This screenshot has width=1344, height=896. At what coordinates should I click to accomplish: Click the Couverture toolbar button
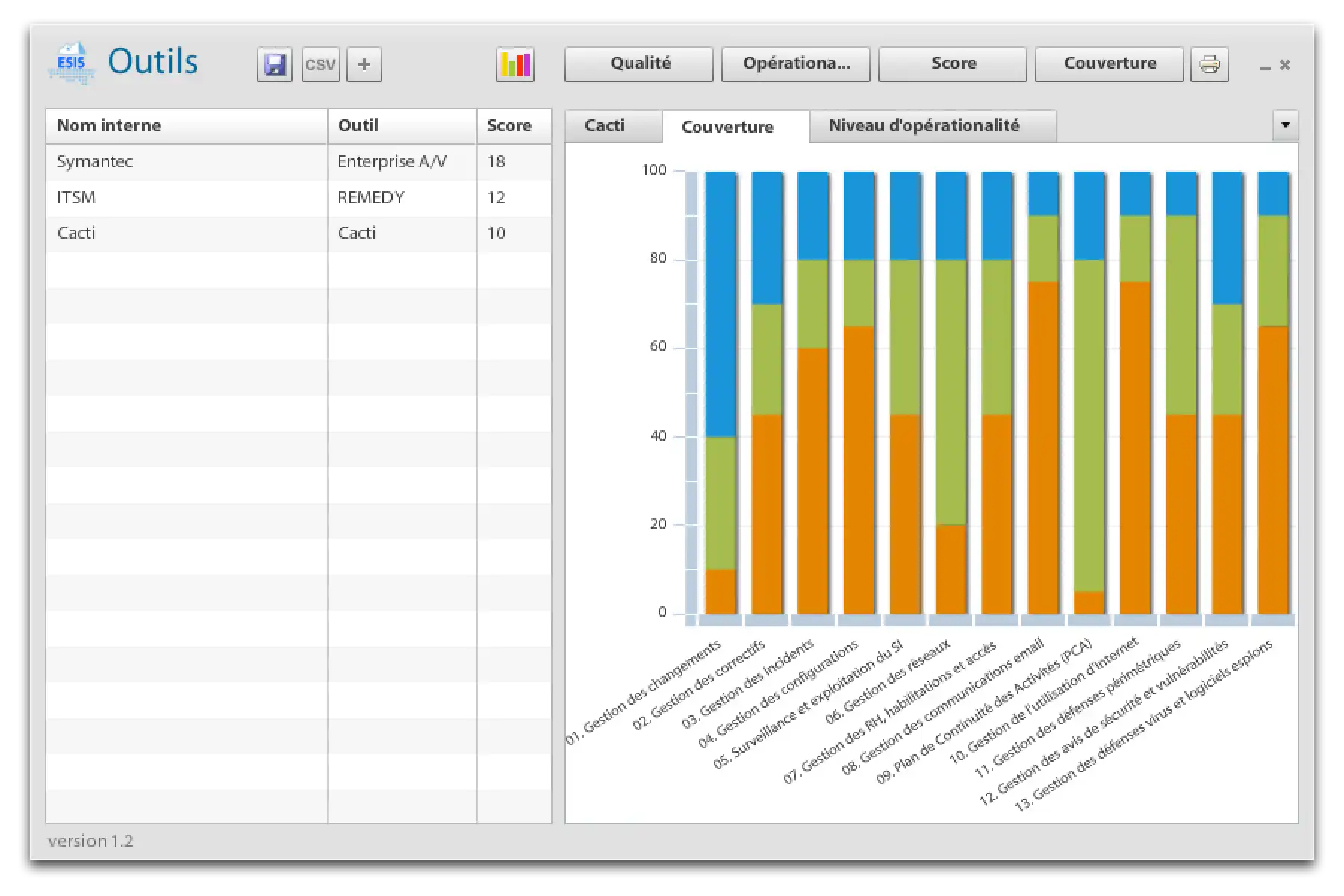pos(1109,64)
